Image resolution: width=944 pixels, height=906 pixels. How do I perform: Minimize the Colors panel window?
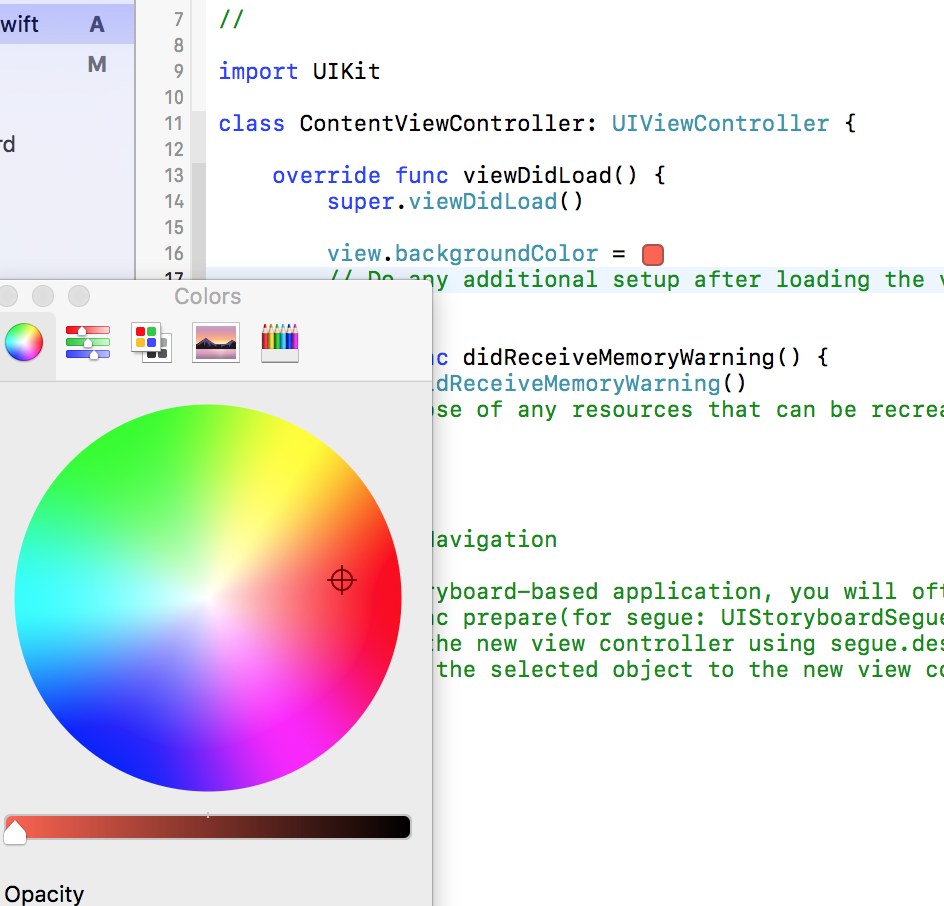point(43,296)
